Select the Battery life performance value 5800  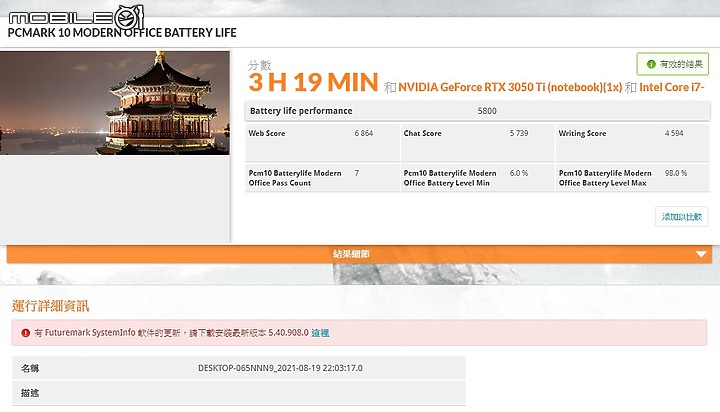pos(487,111)
